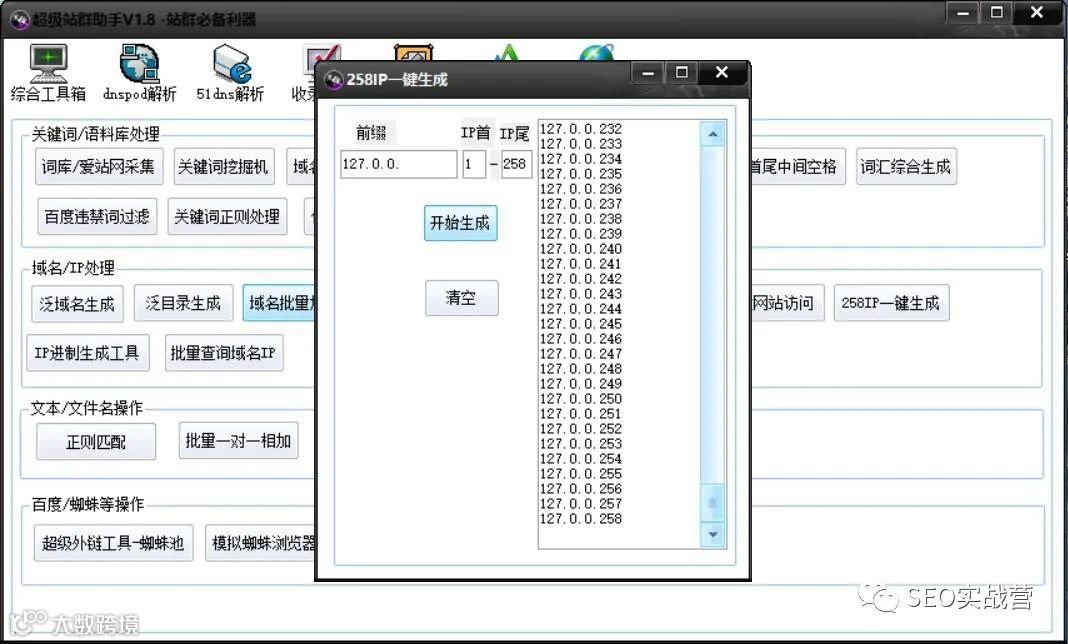The width and height of the screenshot is (1068, 644).
Task: Open the IP进制生成工具 button
Action: tap(87, 352)
